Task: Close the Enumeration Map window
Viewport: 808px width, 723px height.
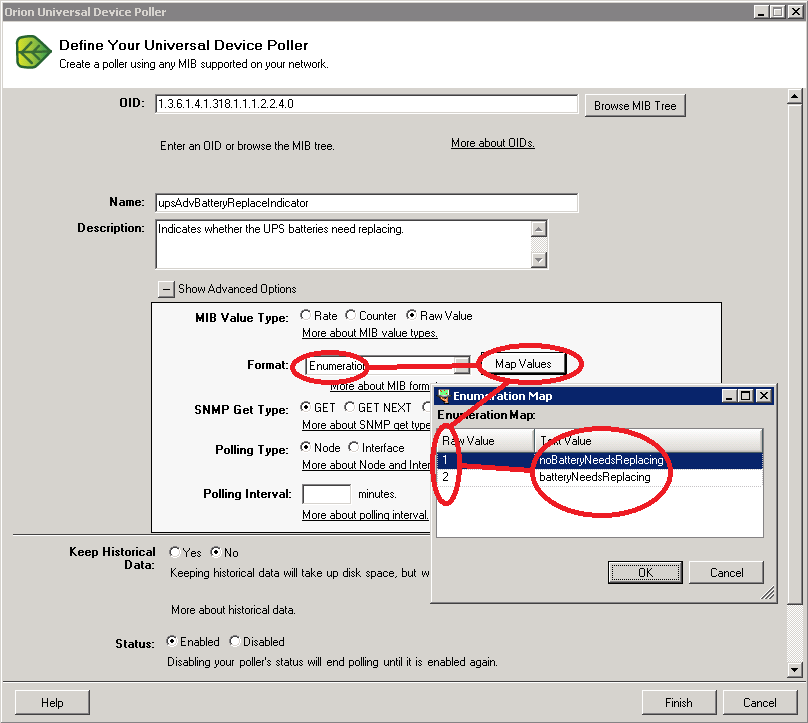Action: click(x=764, y=396)
